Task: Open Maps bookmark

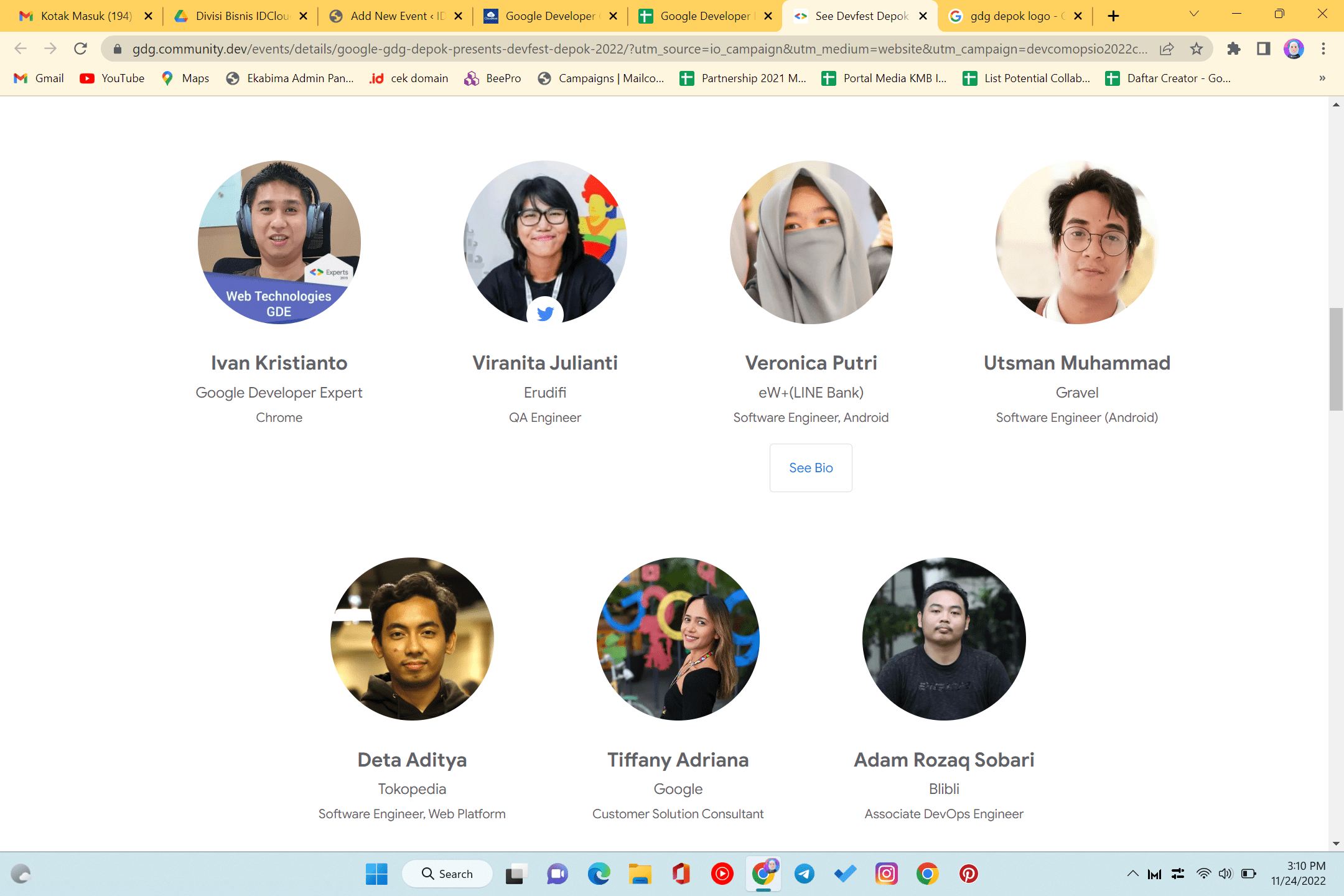Action: point(185,78)
